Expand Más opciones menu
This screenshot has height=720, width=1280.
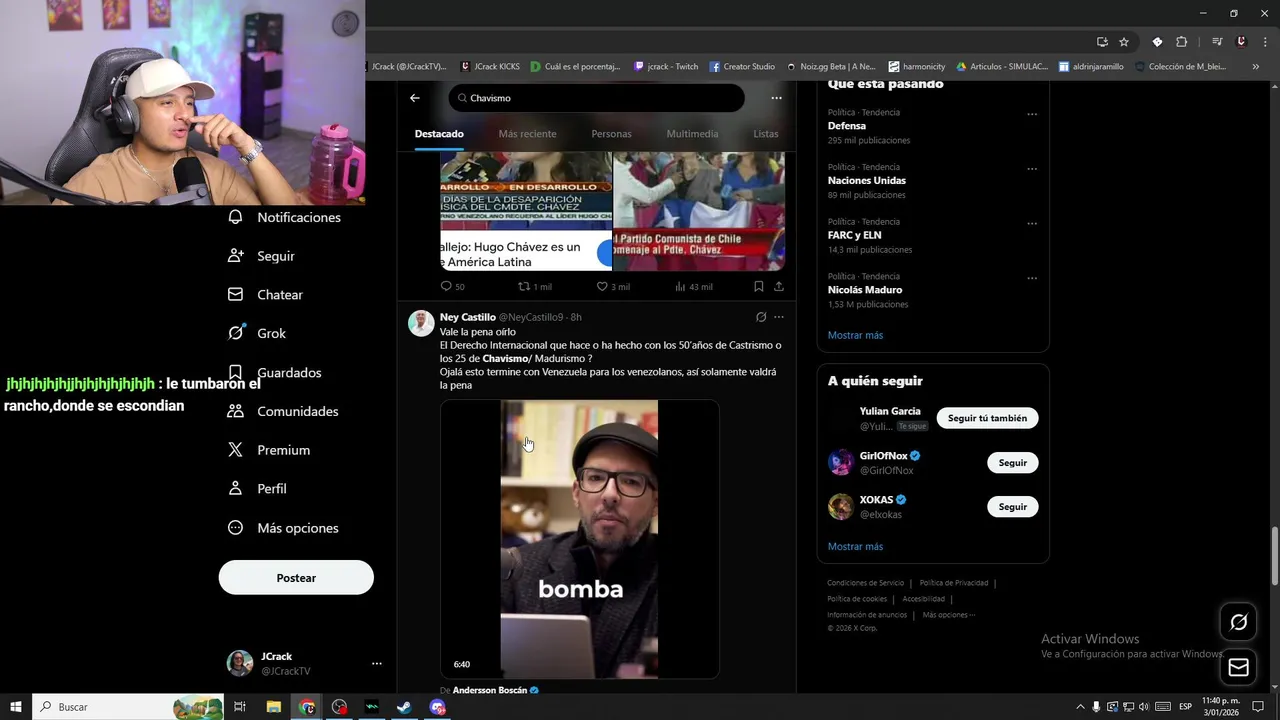(284, 528)
